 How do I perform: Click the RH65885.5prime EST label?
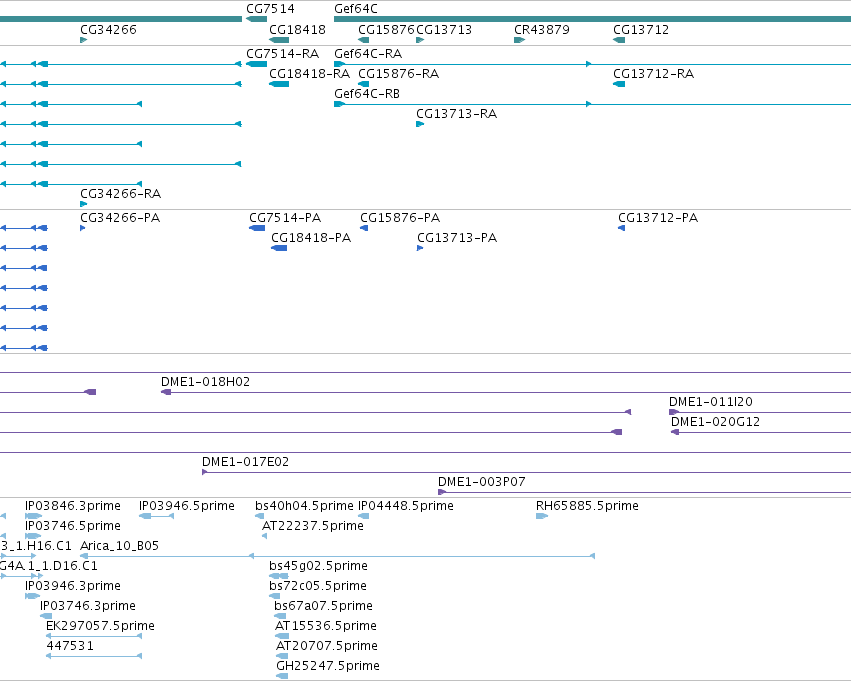pyautogui.click(x=587, y=506)
